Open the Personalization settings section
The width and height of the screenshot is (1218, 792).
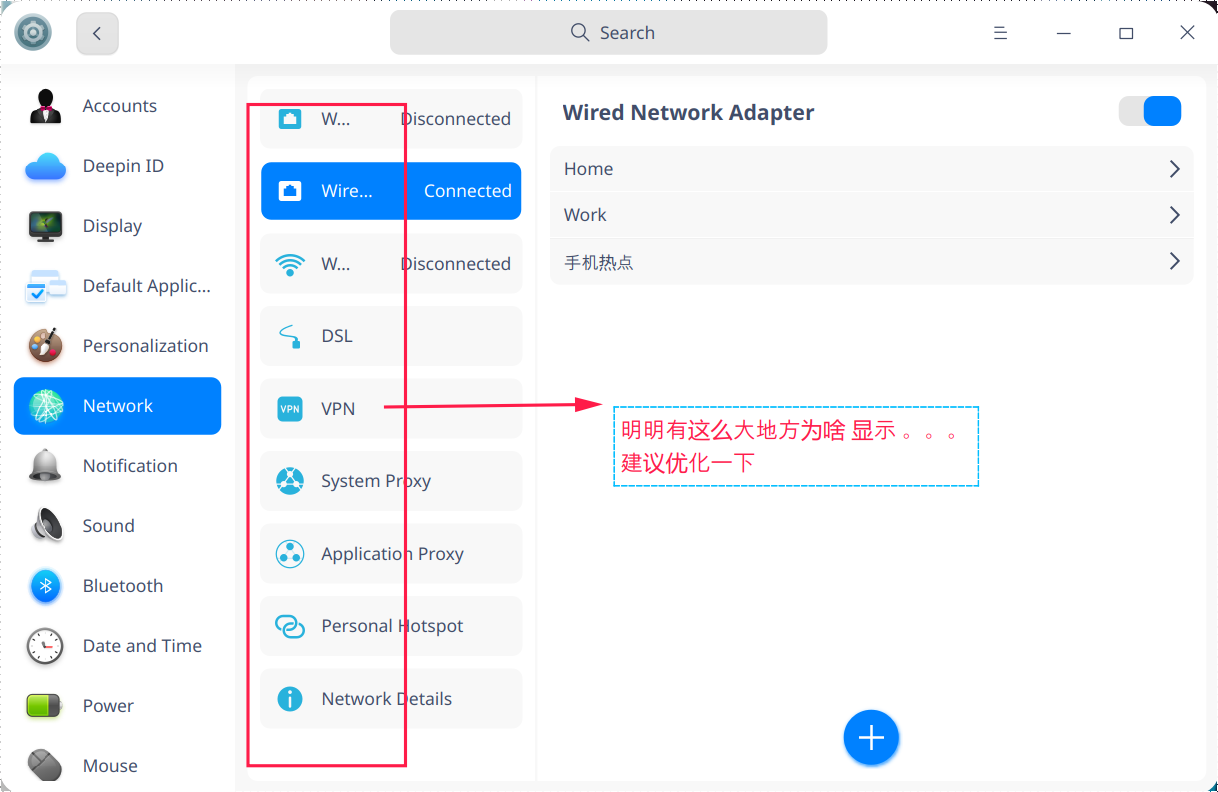[x=117, y=346]
